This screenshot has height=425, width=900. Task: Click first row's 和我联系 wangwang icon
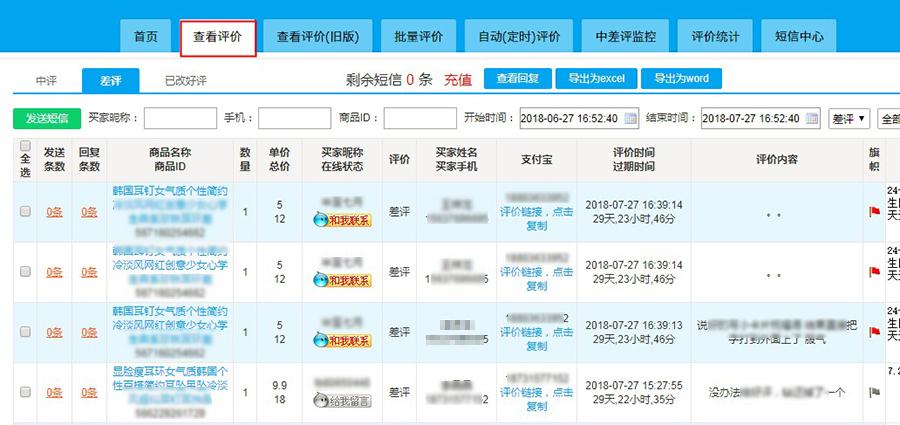[343, 219]
